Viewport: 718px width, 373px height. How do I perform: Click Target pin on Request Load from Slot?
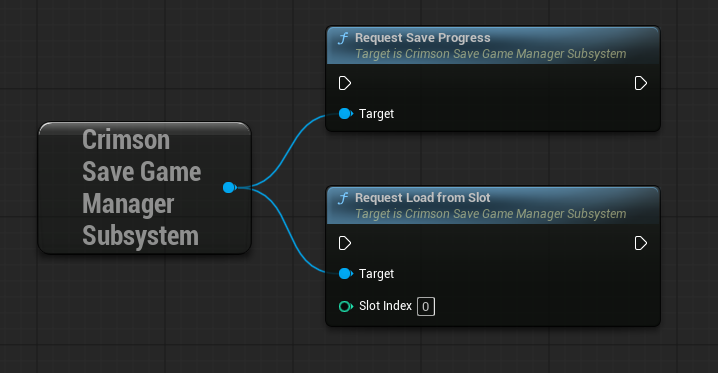(x=345, y=274)
